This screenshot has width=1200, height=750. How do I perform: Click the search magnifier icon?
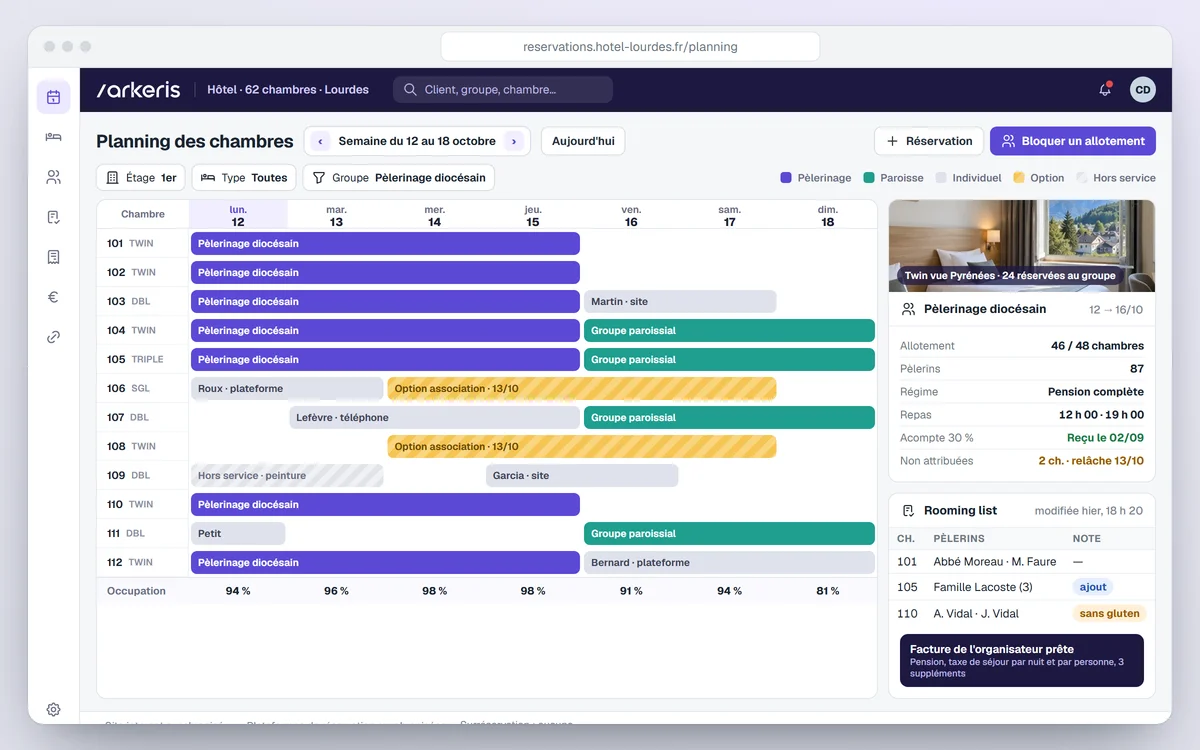(410, 90)
